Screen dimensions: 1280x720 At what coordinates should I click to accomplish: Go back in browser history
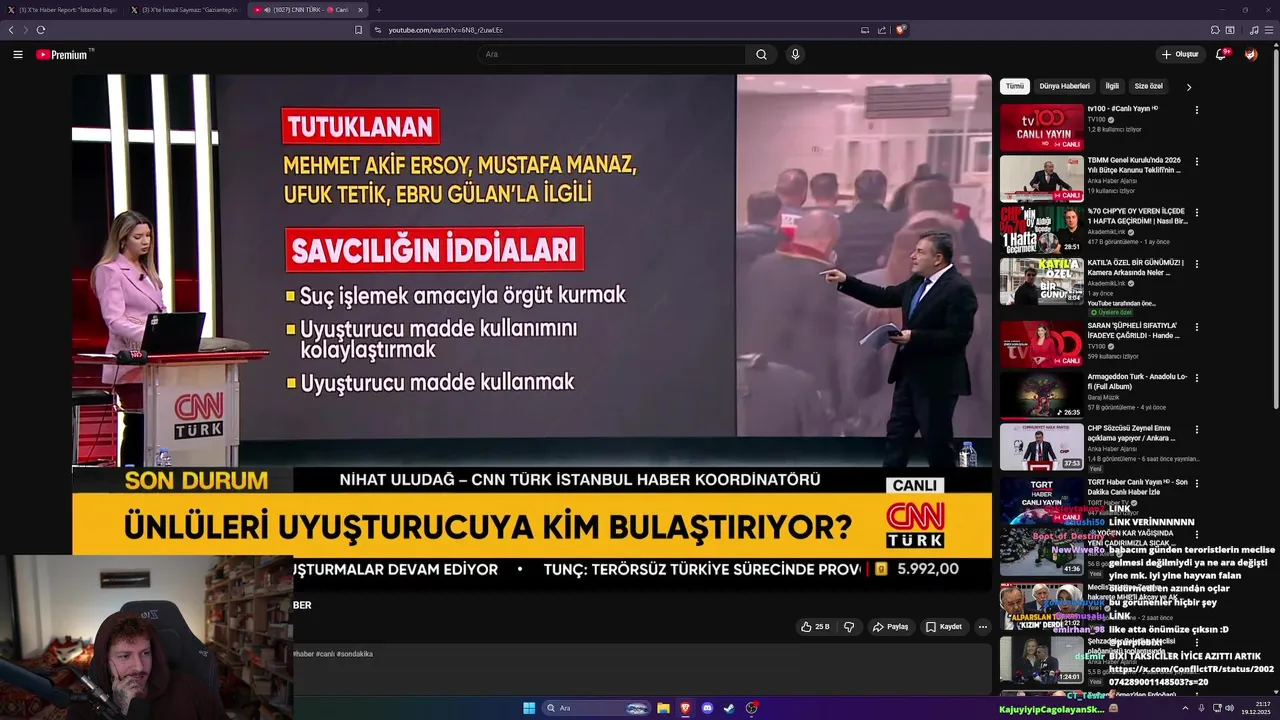(11, 30)
